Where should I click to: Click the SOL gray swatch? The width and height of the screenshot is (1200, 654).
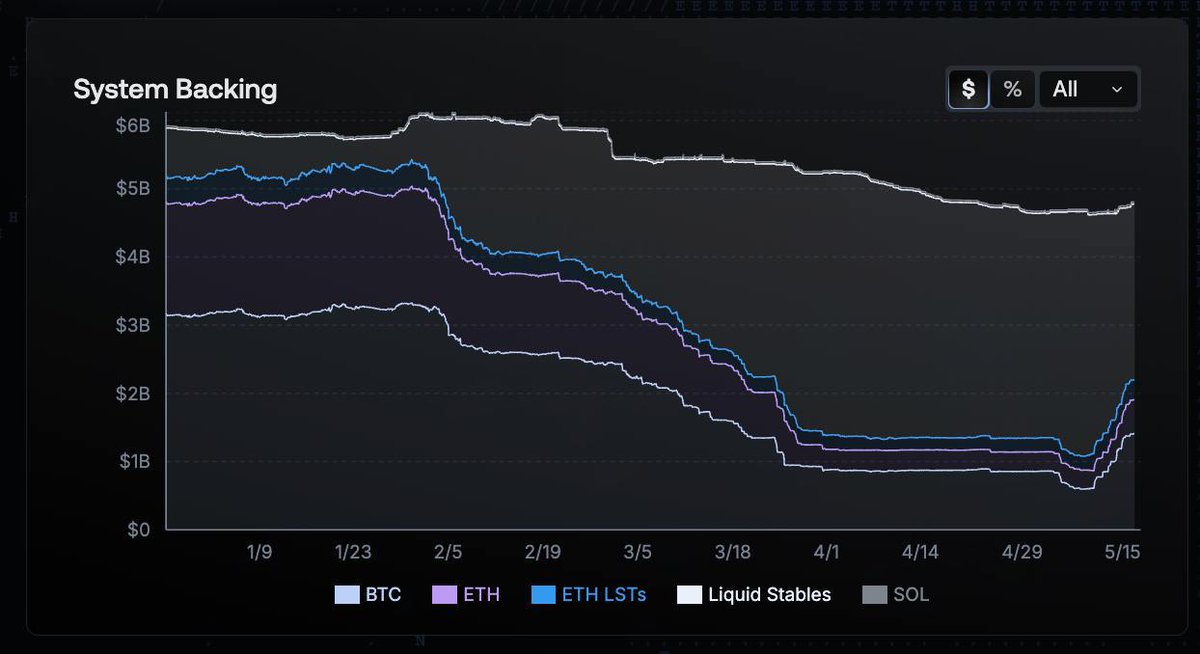pos(873,595)
